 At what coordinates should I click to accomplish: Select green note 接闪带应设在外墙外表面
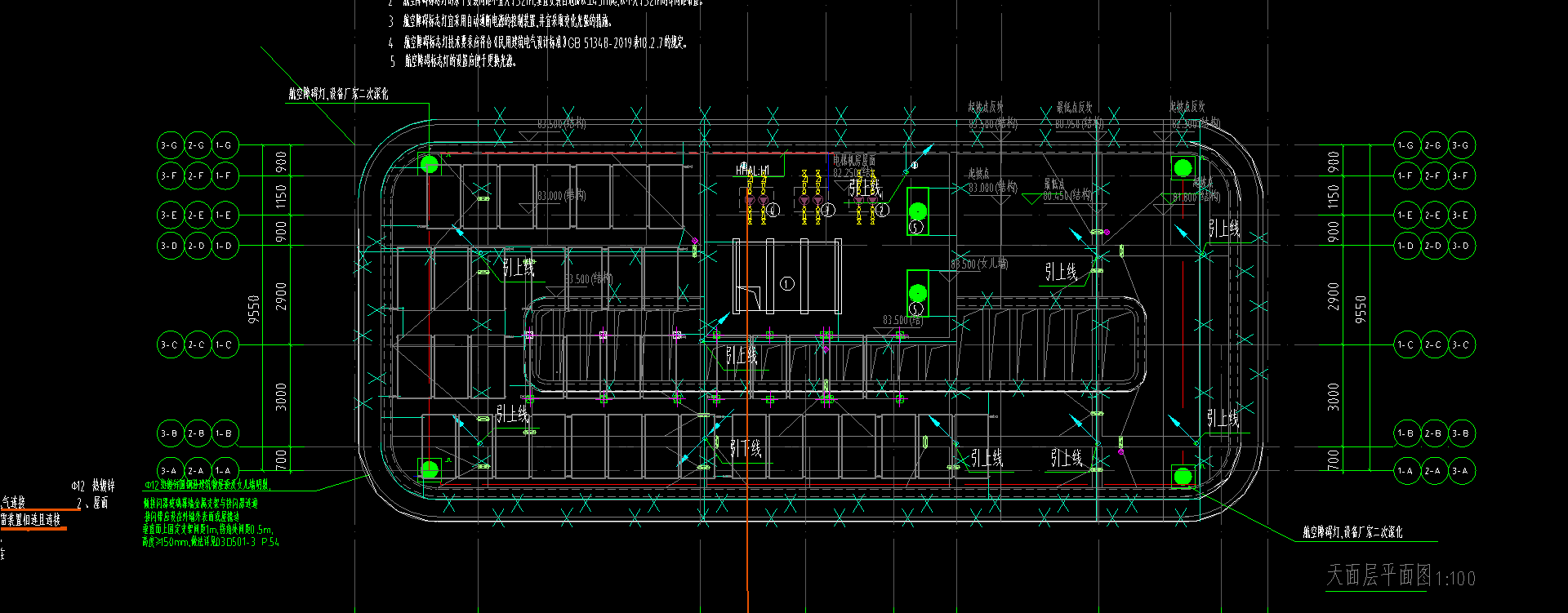(192, 517)
